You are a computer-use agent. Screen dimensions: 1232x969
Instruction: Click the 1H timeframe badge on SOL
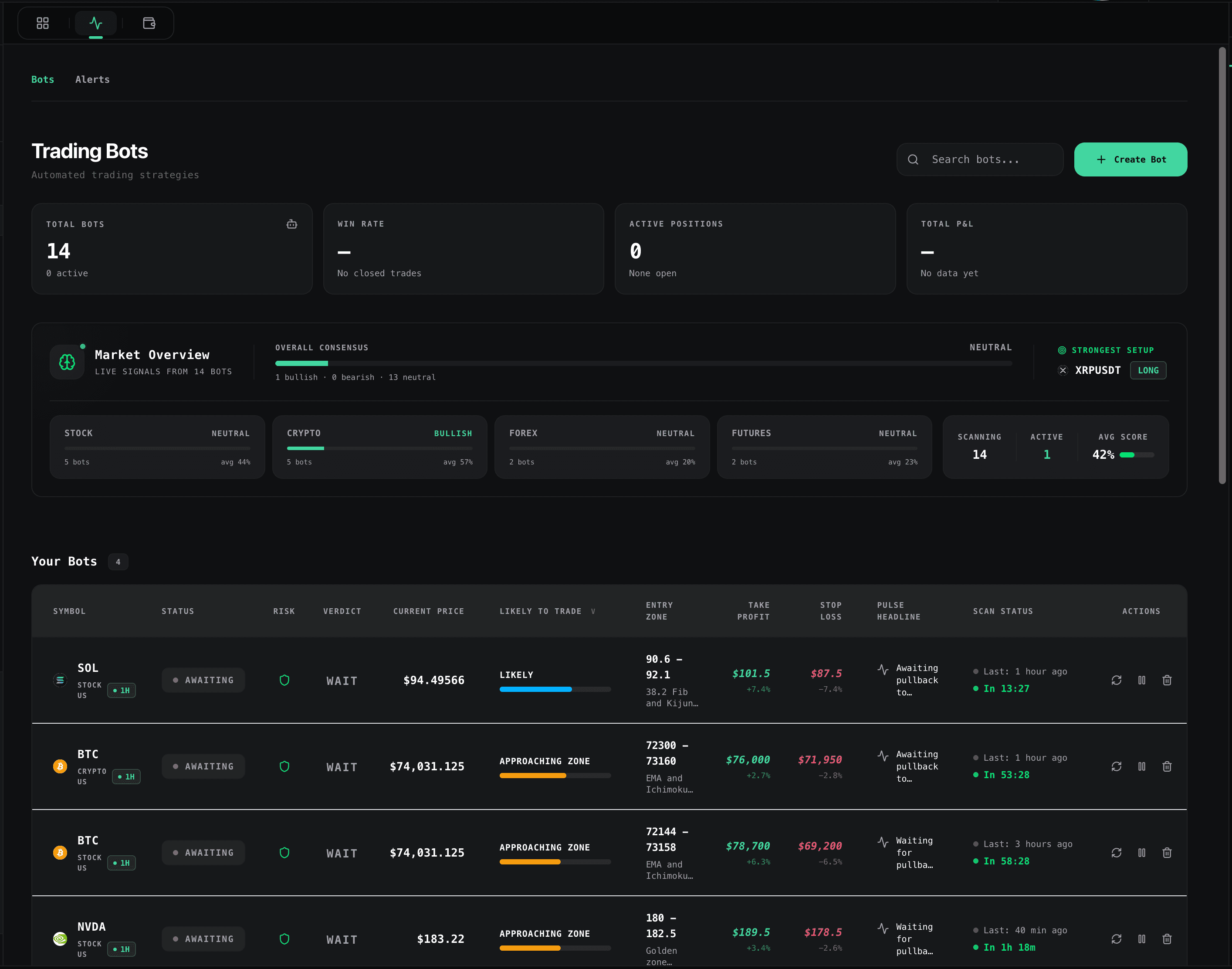pos(122,690)
